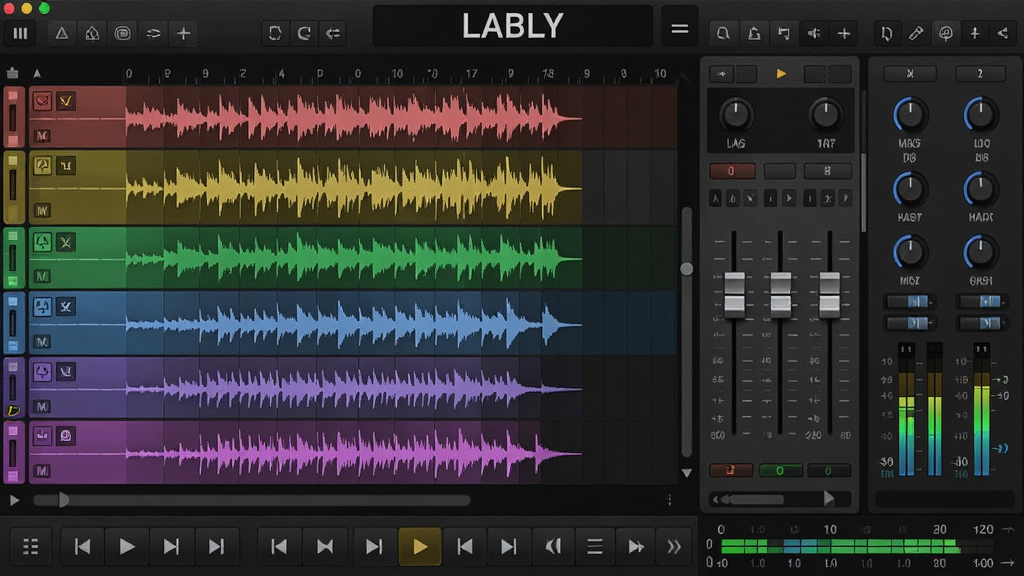Expand timeline with triangle above track list
1024x576 pixels.
pos(37,73)
